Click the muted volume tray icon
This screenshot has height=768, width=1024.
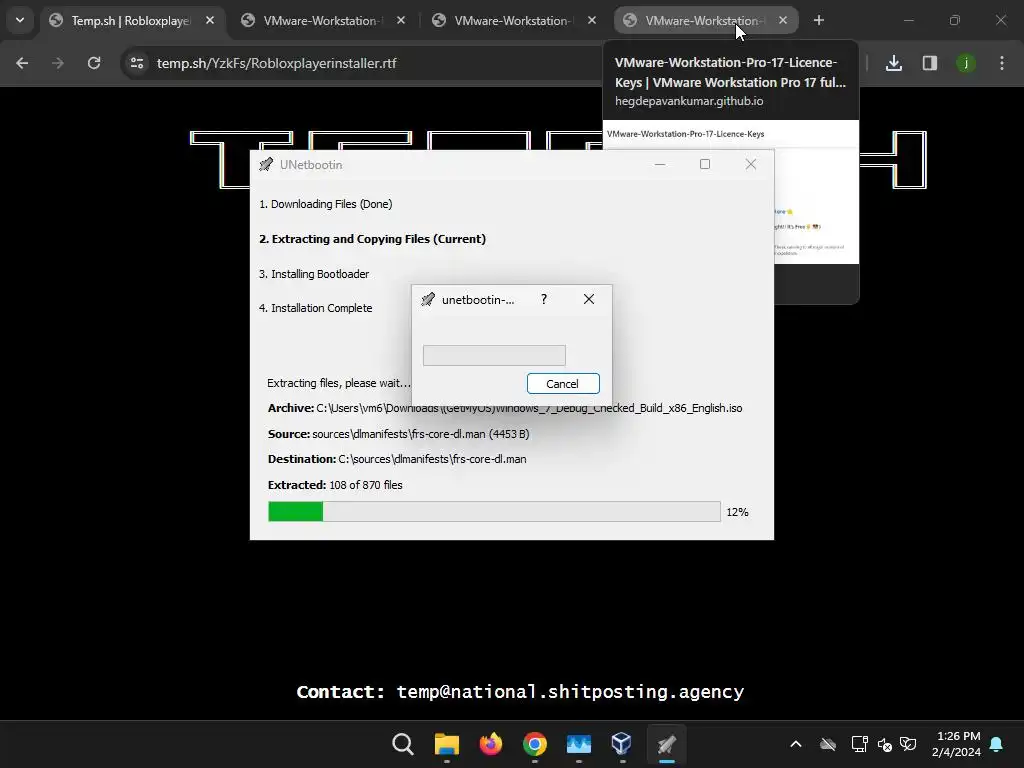[885, 744]
